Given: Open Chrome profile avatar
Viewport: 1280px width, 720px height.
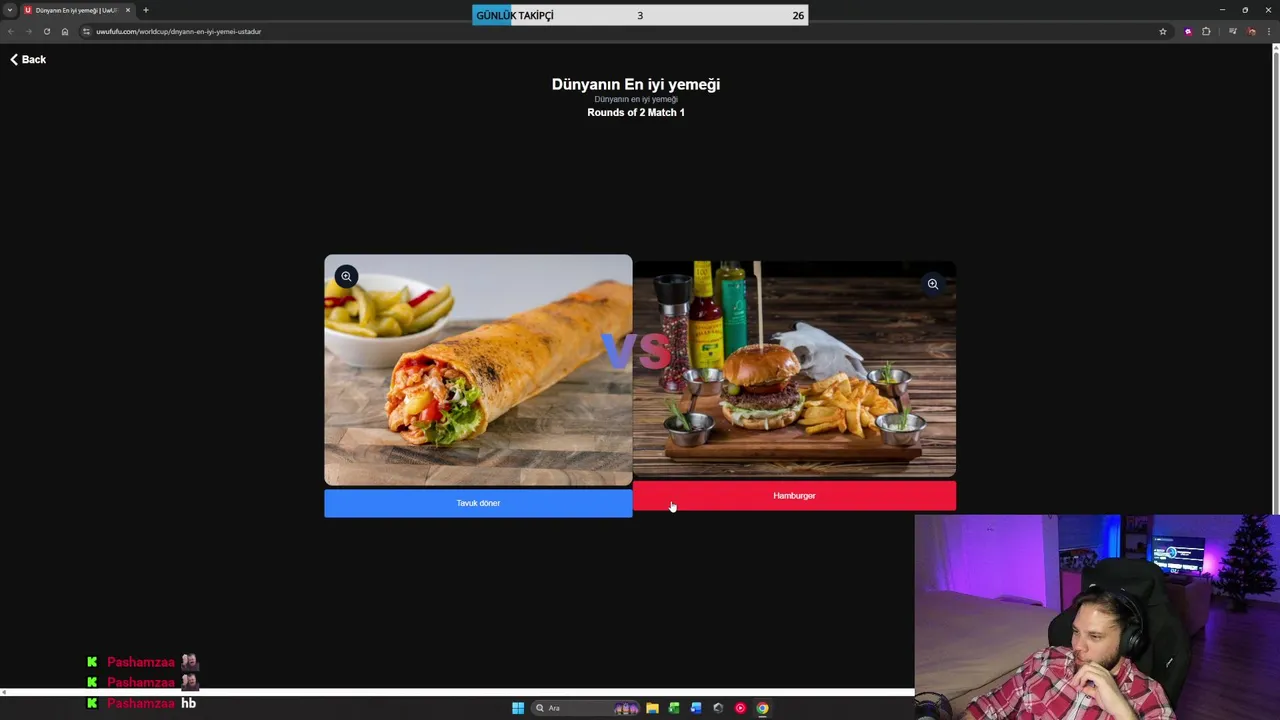Looking at the screenshot, I should (x=1251, y=31).
